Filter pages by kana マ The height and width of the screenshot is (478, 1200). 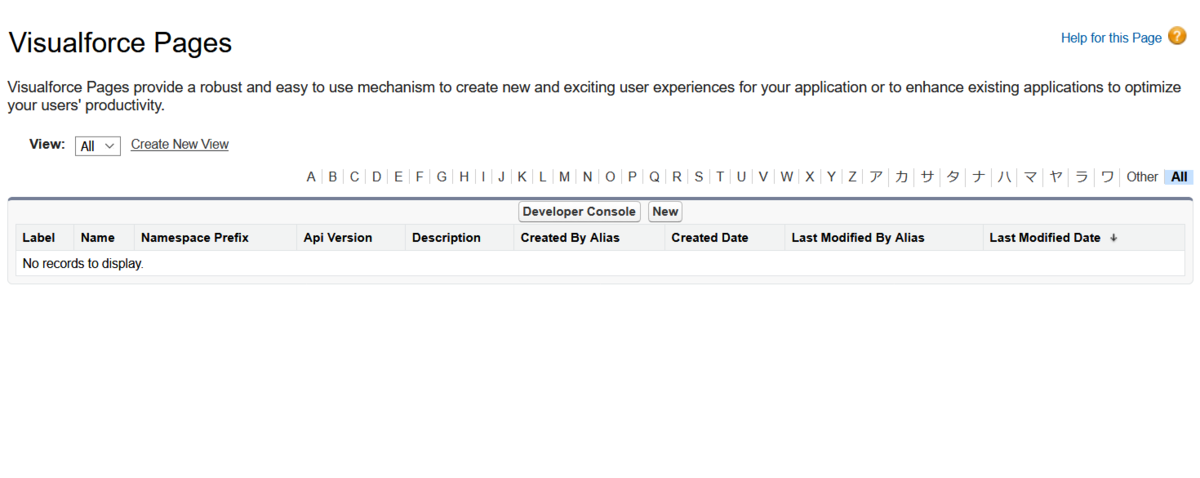[x=1030, y=177]
